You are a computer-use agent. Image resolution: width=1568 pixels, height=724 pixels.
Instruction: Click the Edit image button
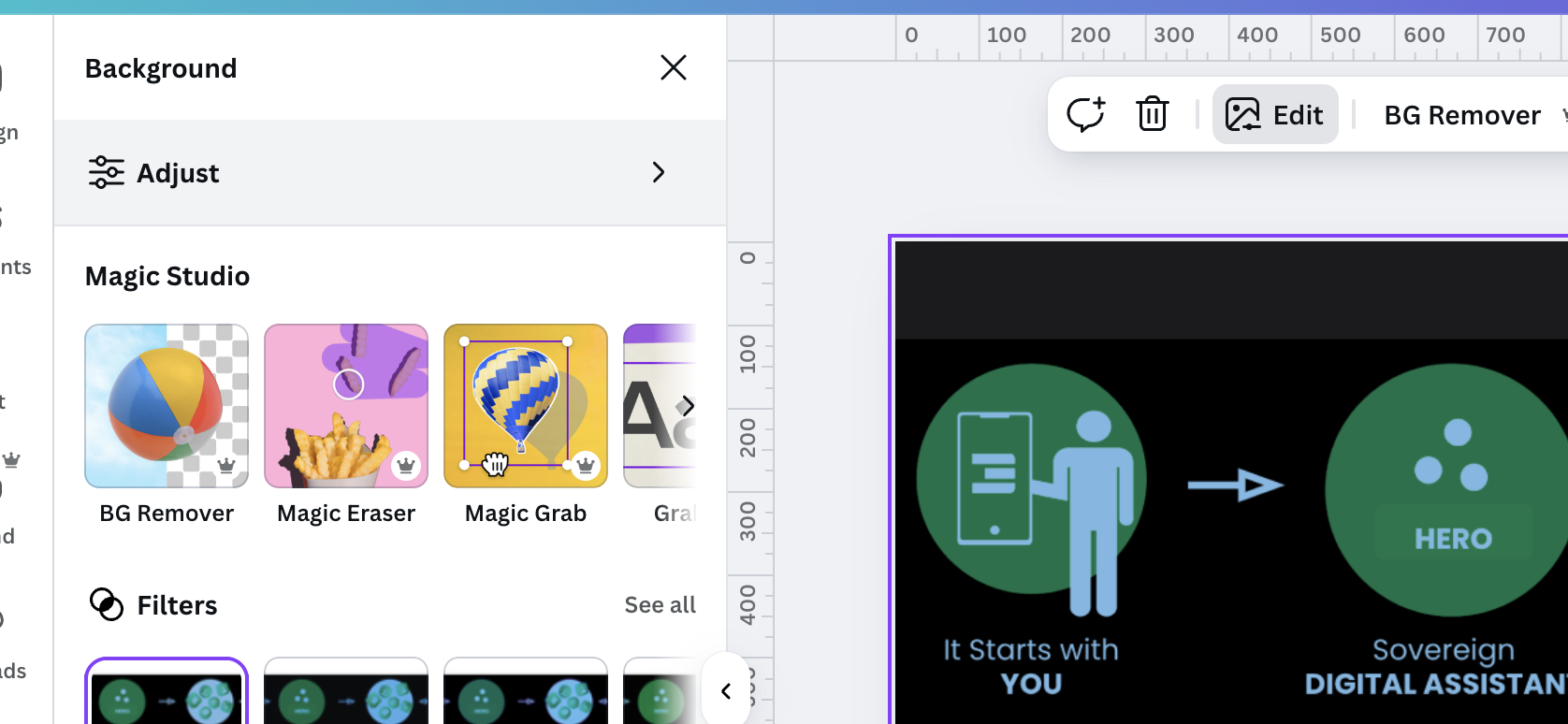pyautogui.click(x=1274, y=115)
